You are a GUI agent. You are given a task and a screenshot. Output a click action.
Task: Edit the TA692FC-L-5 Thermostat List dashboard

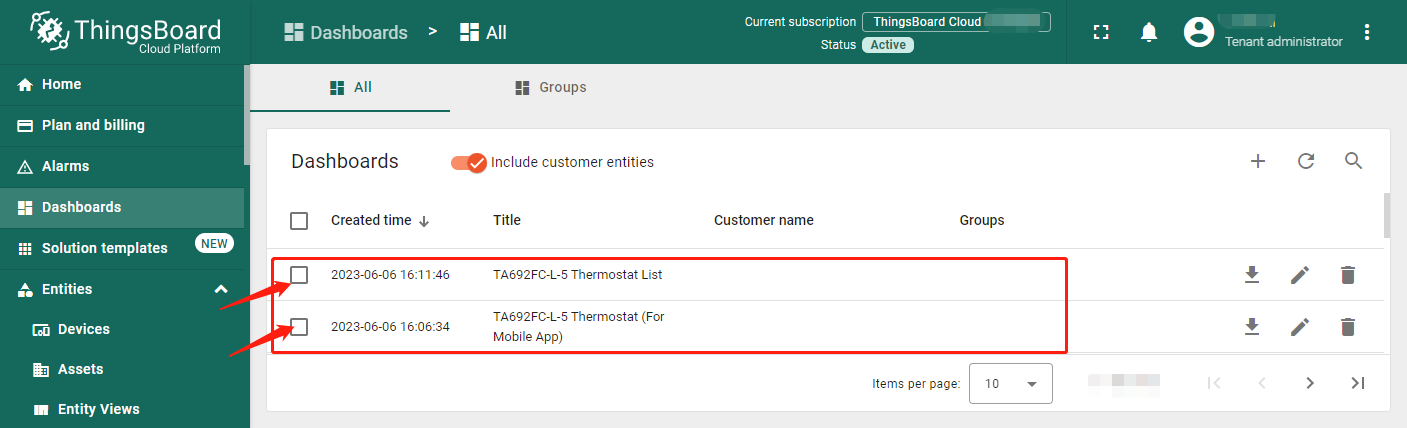1300,274
